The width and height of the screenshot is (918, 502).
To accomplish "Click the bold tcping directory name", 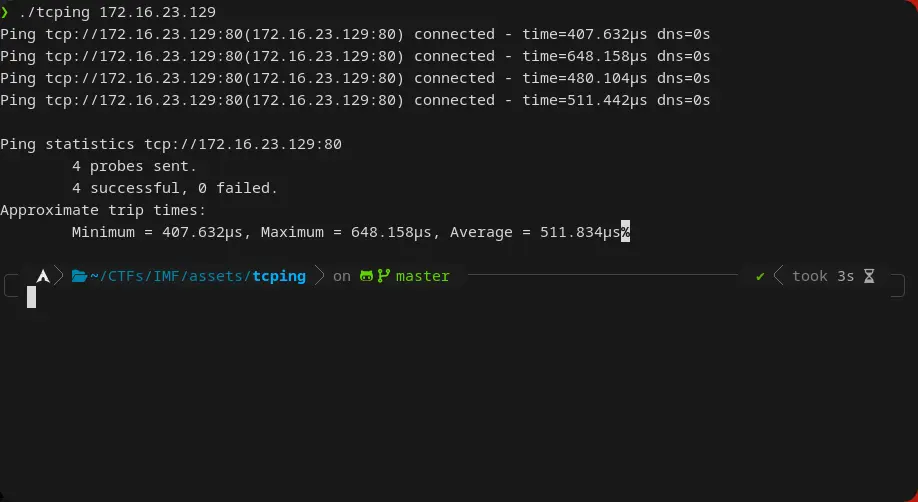I will pyautogui.click(x=279, y=276).
